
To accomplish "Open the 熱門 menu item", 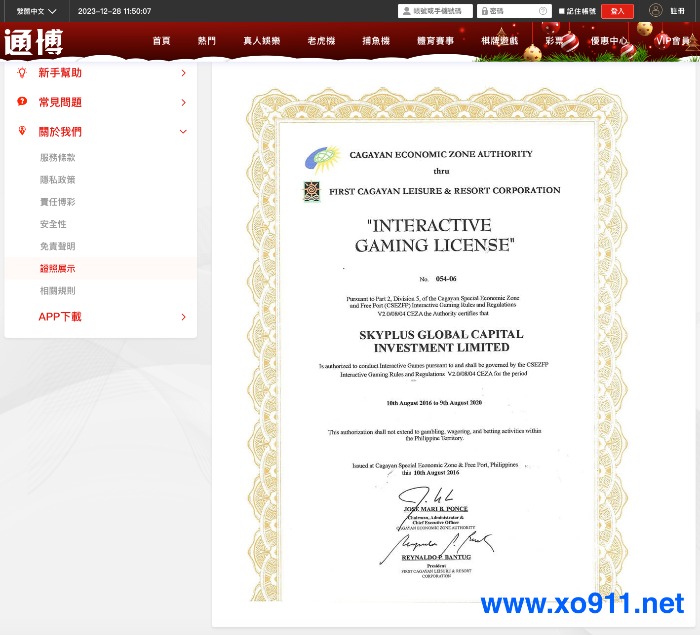I will point(207,41).
